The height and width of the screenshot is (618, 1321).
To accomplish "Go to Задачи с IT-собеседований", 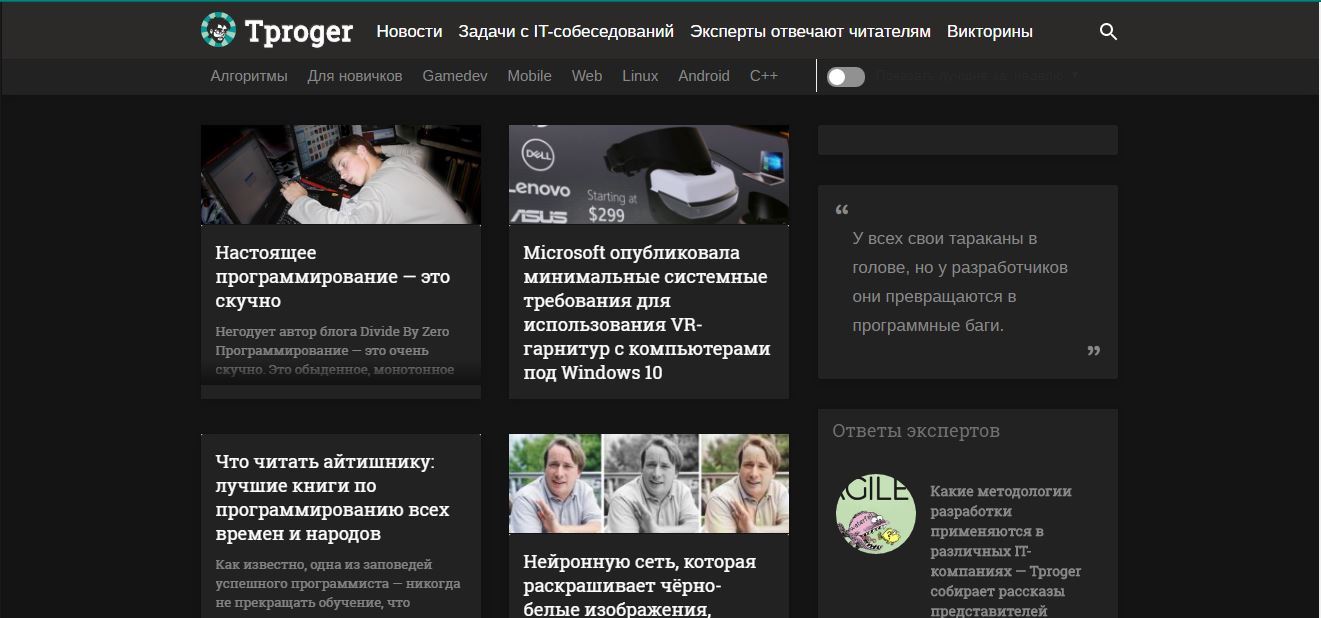I will [x=566, y=32].
